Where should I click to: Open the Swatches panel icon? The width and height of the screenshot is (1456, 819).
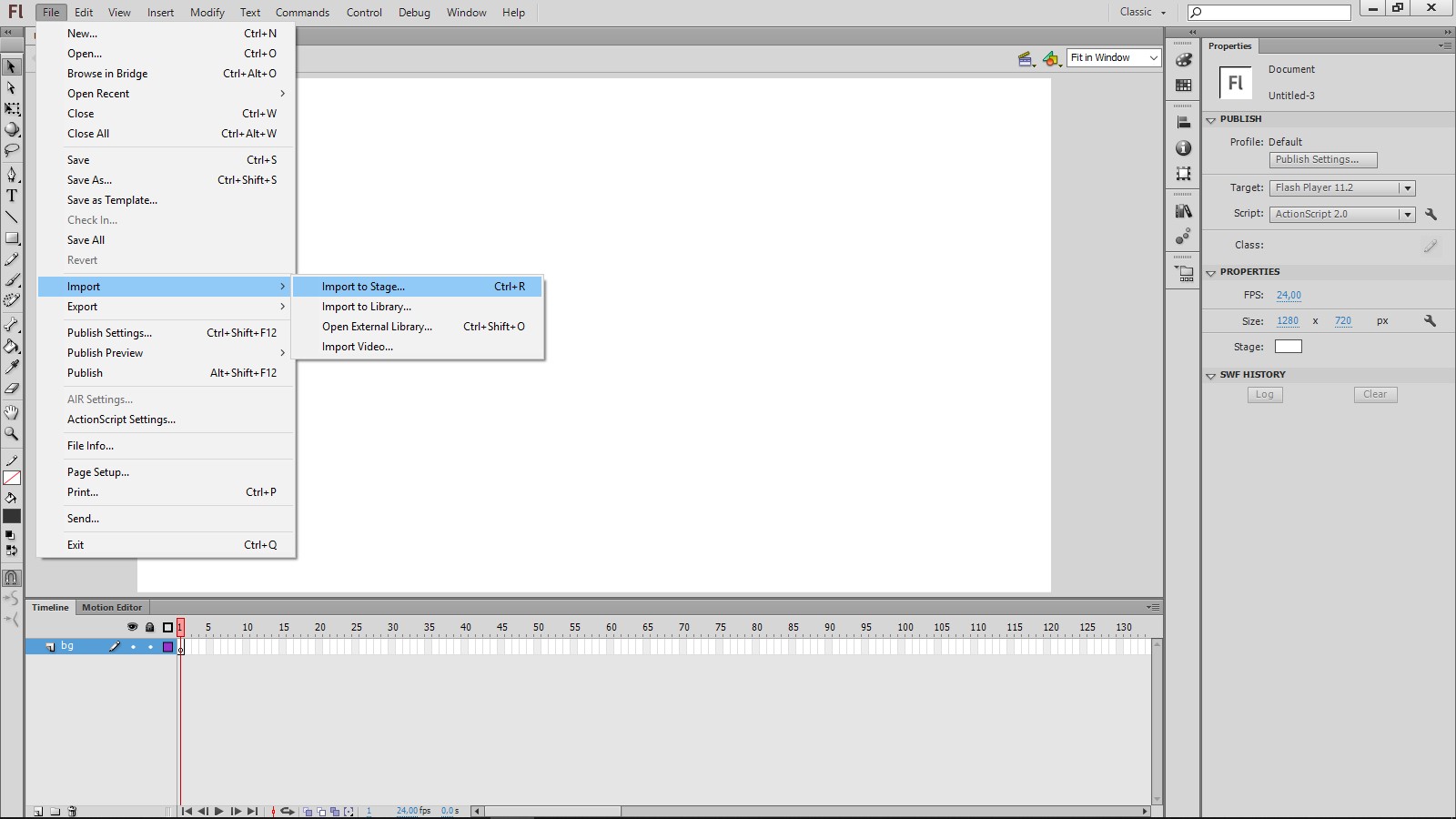pyautogui.click(x=1183, y=85)
